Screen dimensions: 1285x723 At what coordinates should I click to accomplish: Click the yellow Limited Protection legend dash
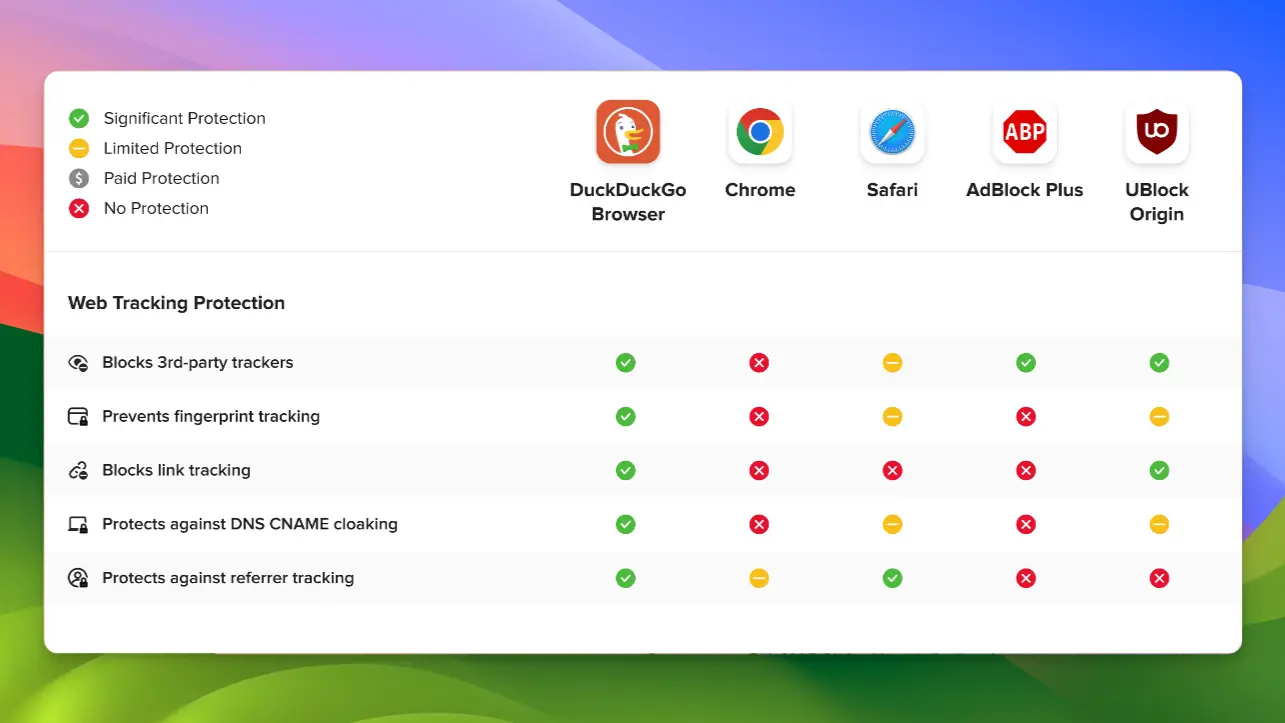(79, 148)
